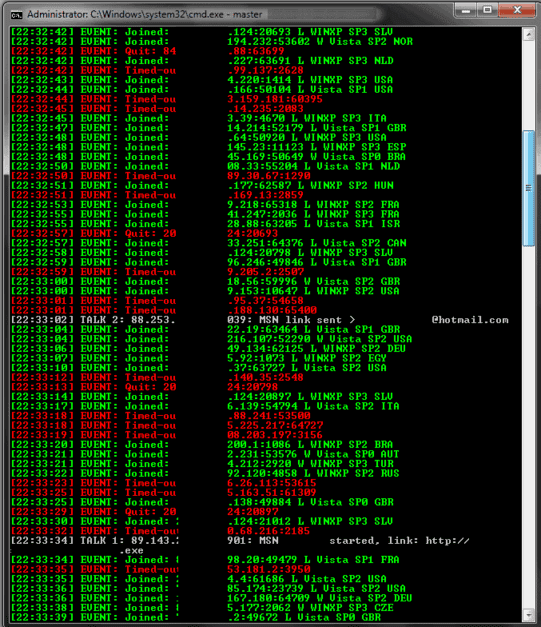The image size is (541, 627).
Task: Select the text "9.153:10647 L WINXP SP2 USA"
Action: [313, 291]
